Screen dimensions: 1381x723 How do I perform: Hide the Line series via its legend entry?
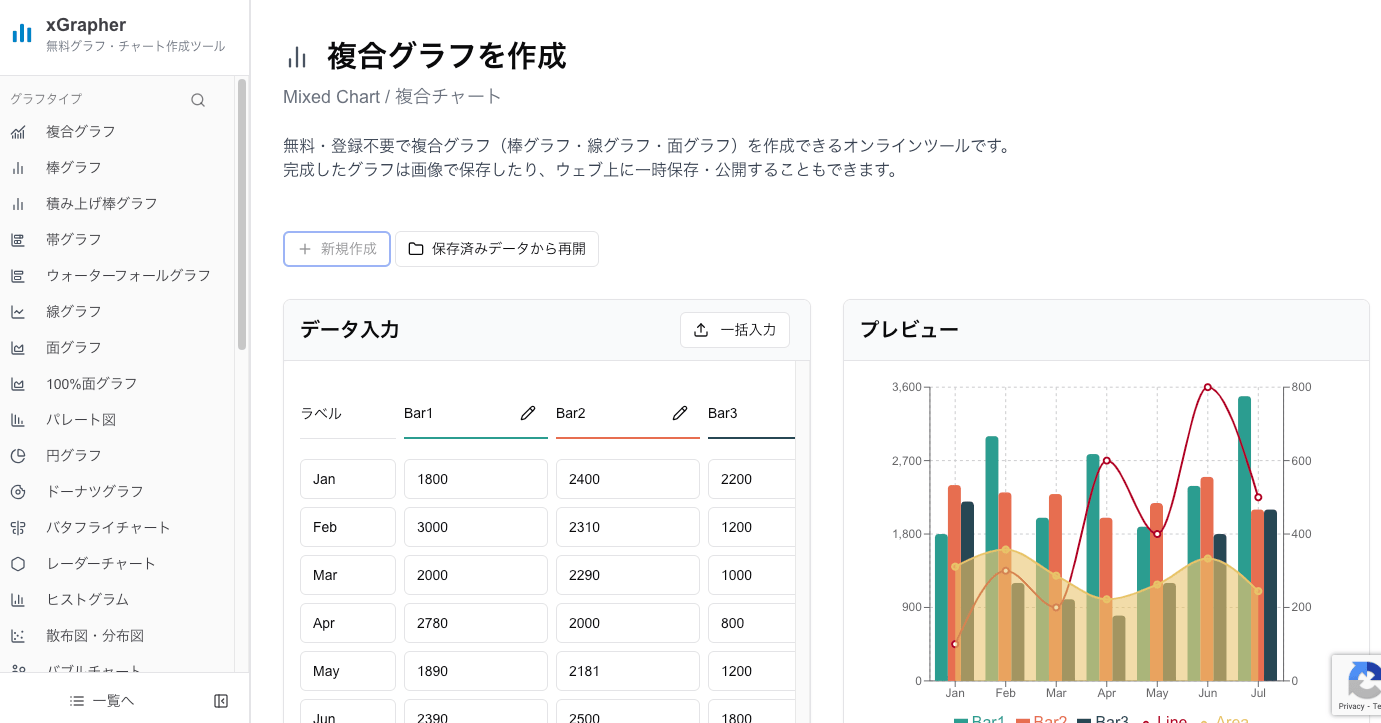(1166, 719)
